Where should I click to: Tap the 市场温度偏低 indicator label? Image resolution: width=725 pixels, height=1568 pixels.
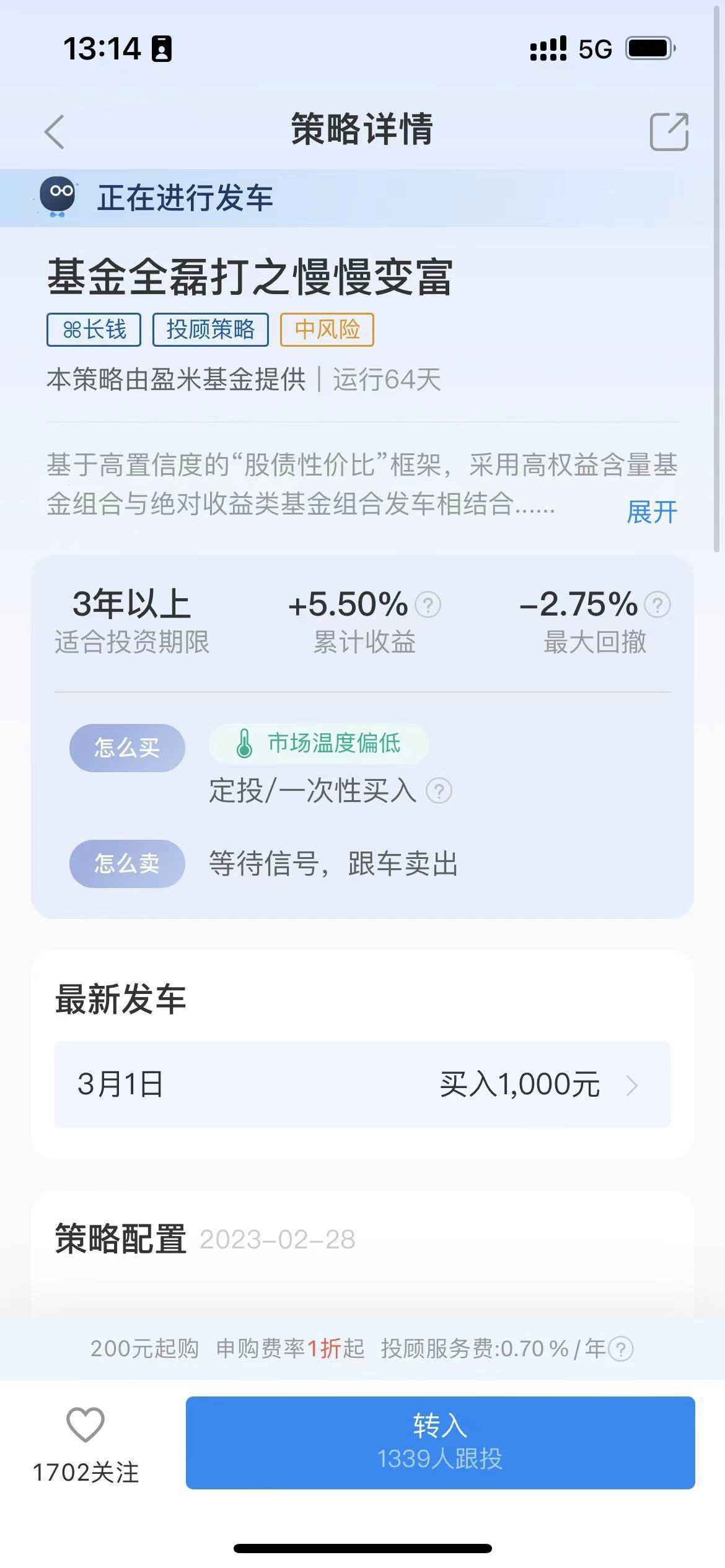pyautogui.click(x=334, y=743)
